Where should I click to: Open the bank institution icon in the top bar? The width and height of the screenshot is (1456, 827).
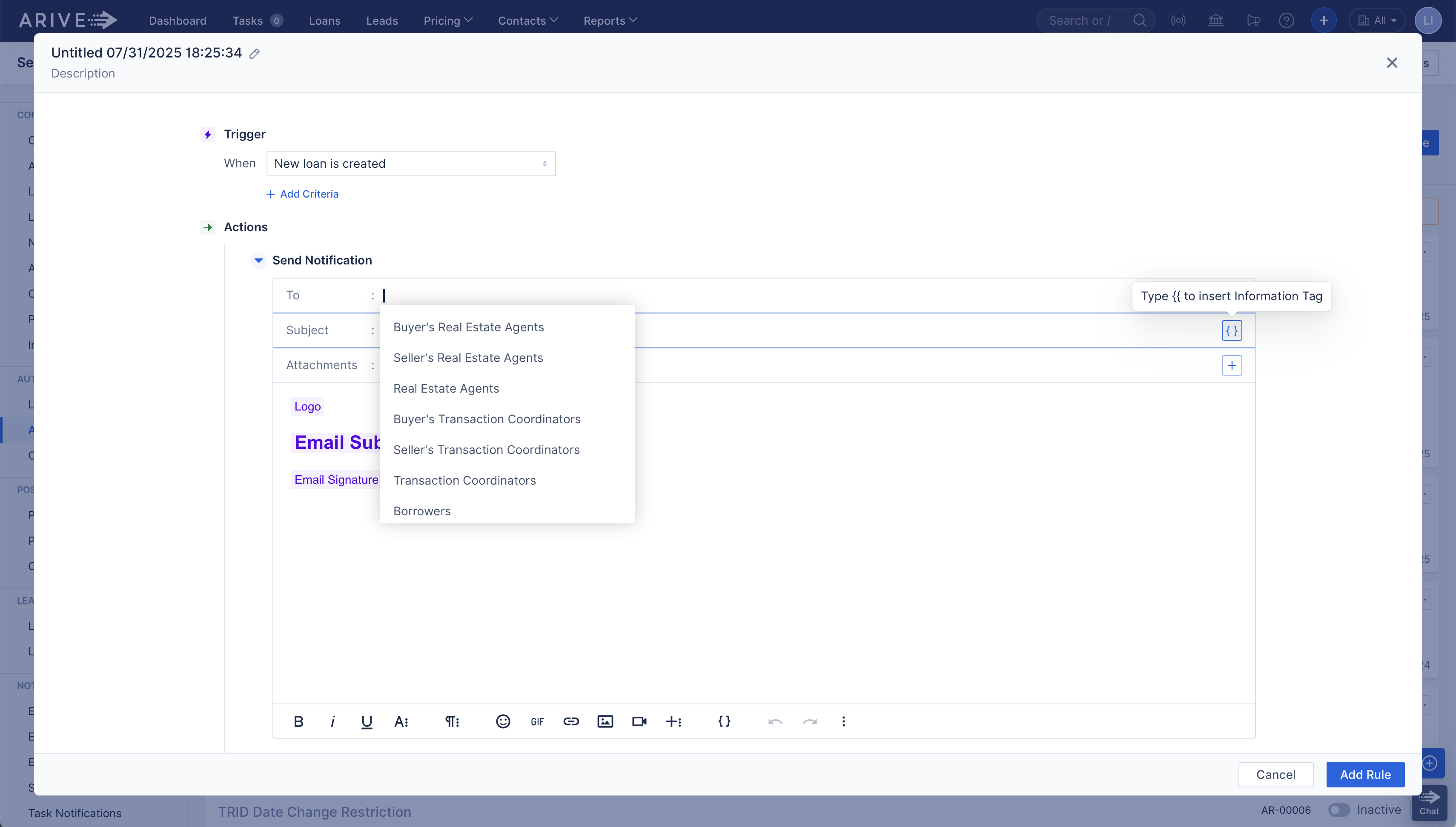coord(1216,20)
